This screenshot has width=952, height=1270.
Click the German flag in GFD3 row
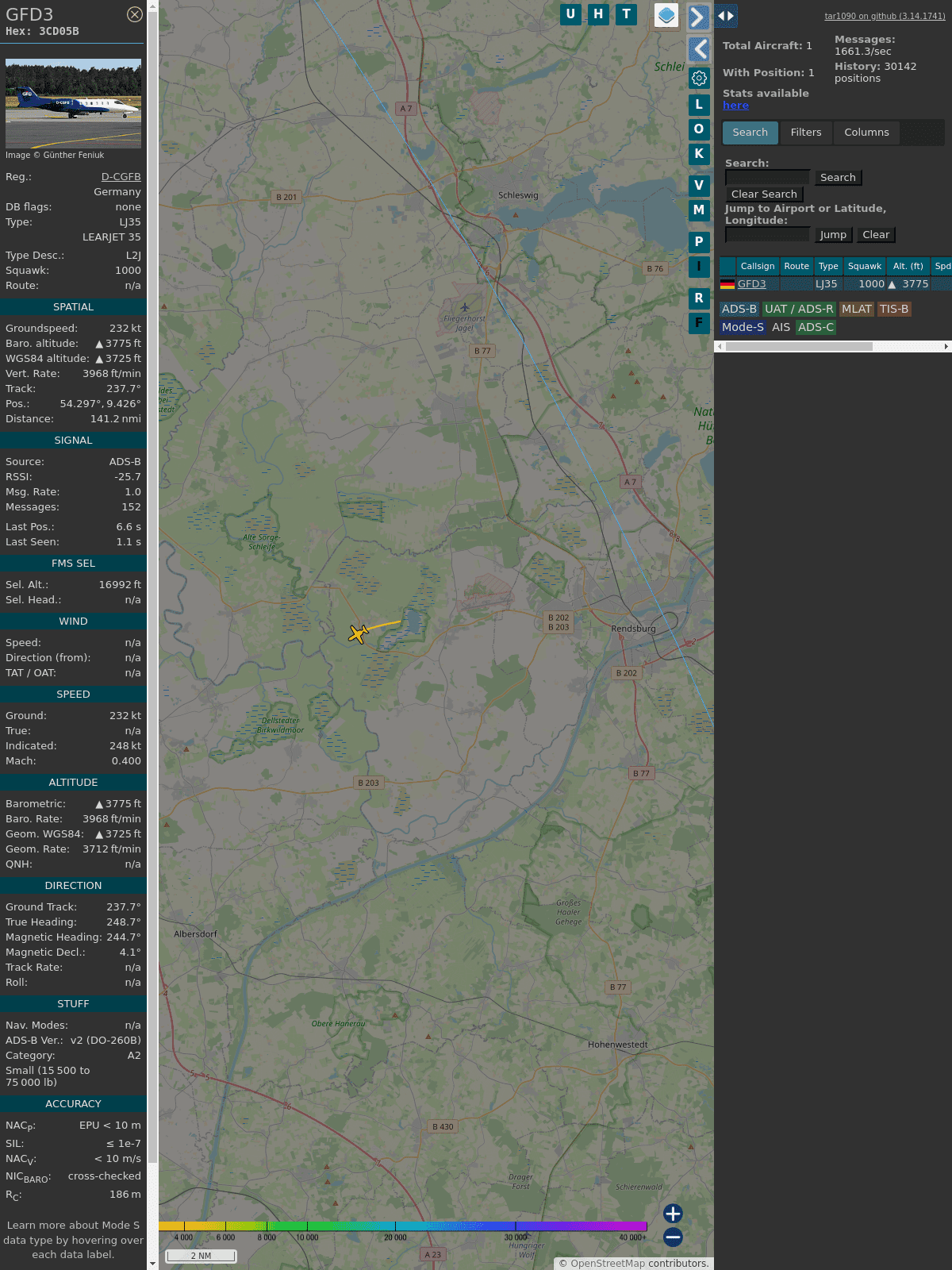727,284
